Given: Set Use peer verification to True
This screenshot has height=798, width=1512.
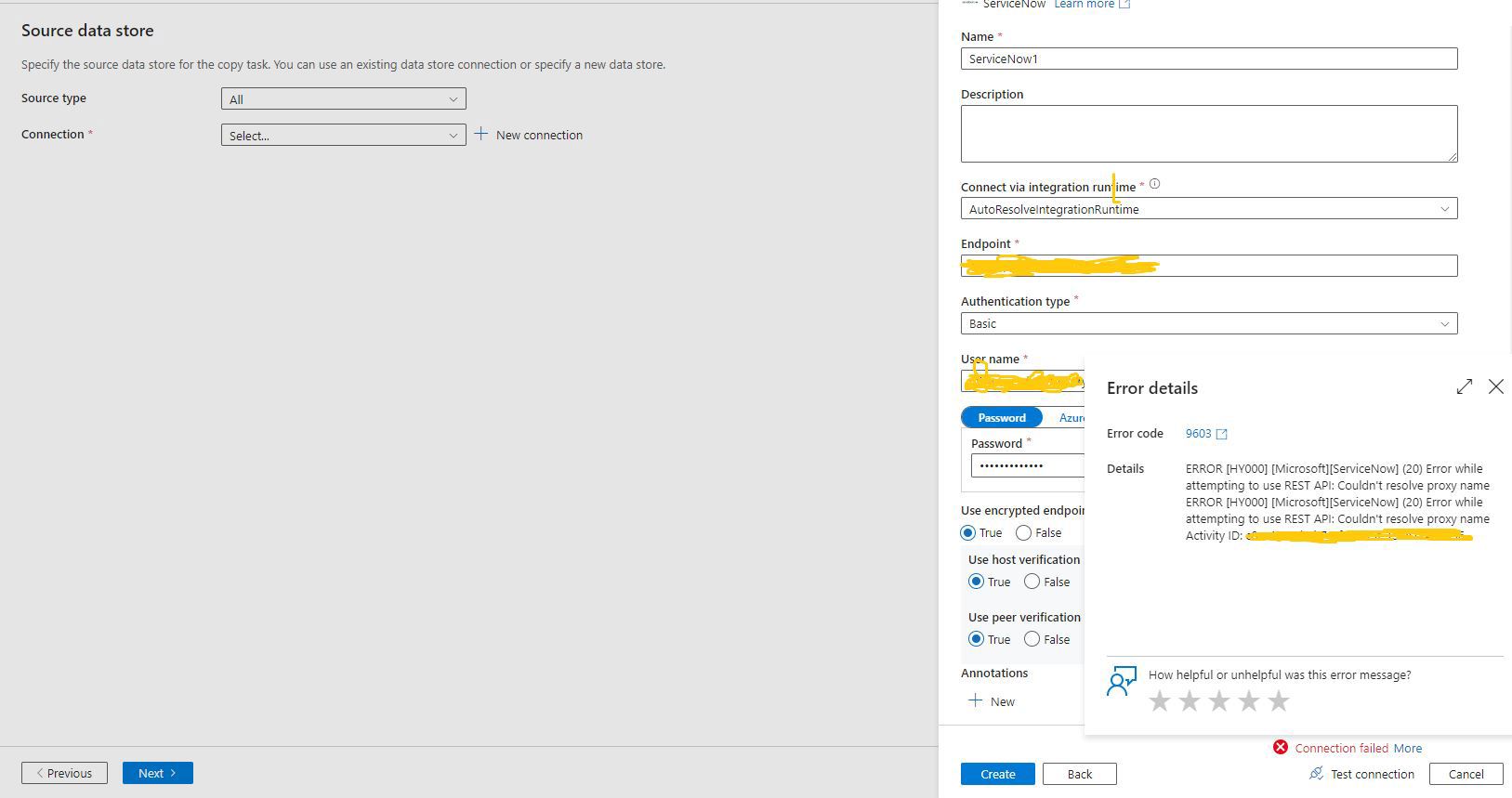Looking at the screenshot, I should pyautogui.click(x=976, y=639).
